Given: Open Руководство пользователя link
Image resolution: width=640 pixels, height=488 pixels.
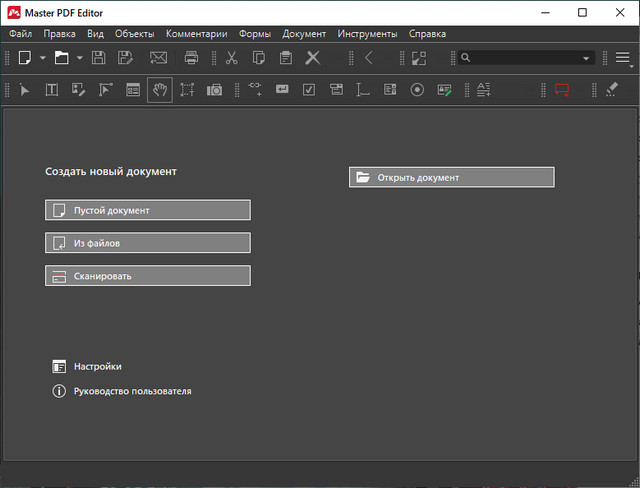Looking at the screenshot, I should (x=132, y=391).
